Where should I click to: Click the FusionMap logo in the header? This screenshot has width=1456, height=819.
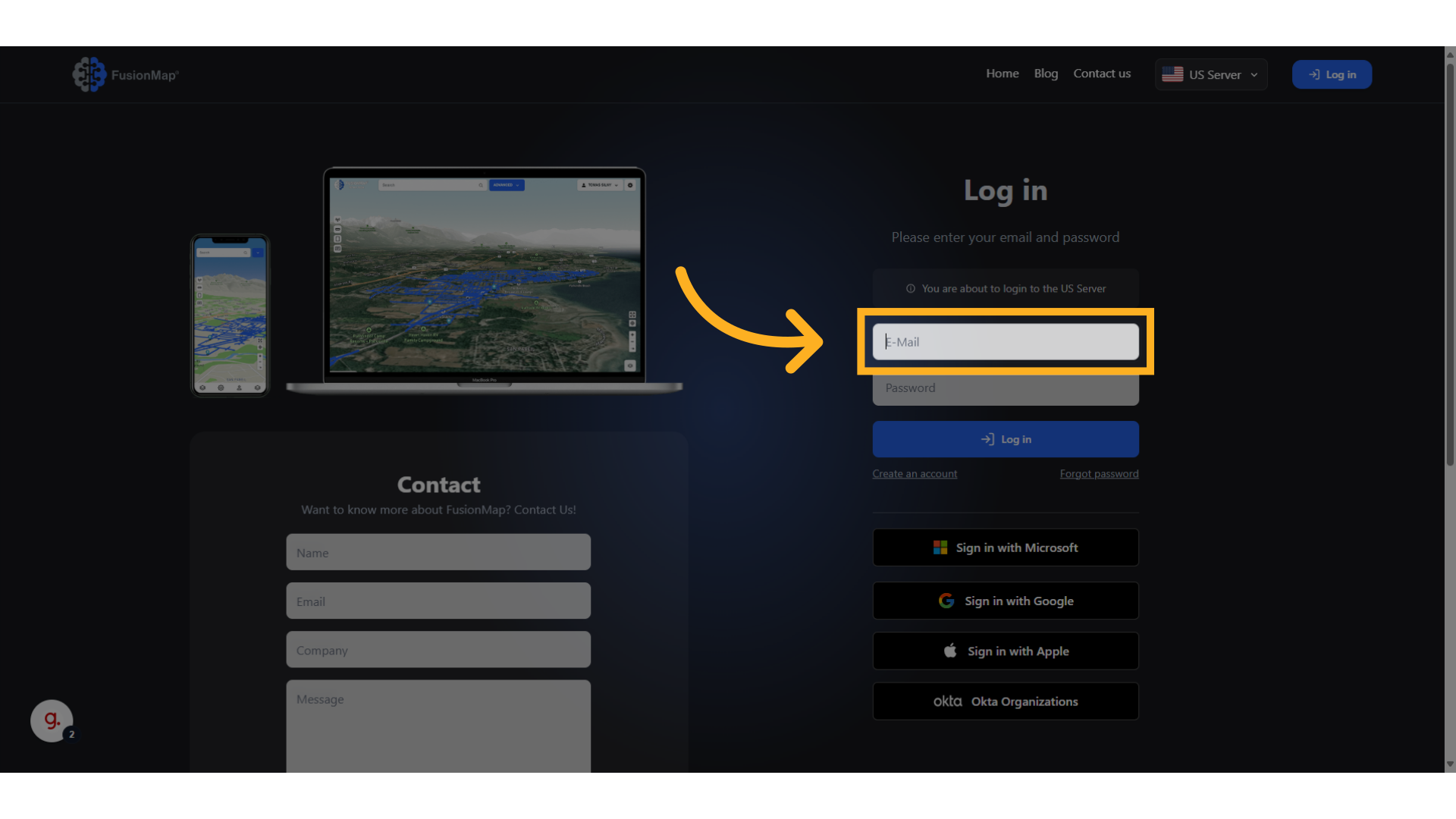pyautogui.click(x=126, y=74)
